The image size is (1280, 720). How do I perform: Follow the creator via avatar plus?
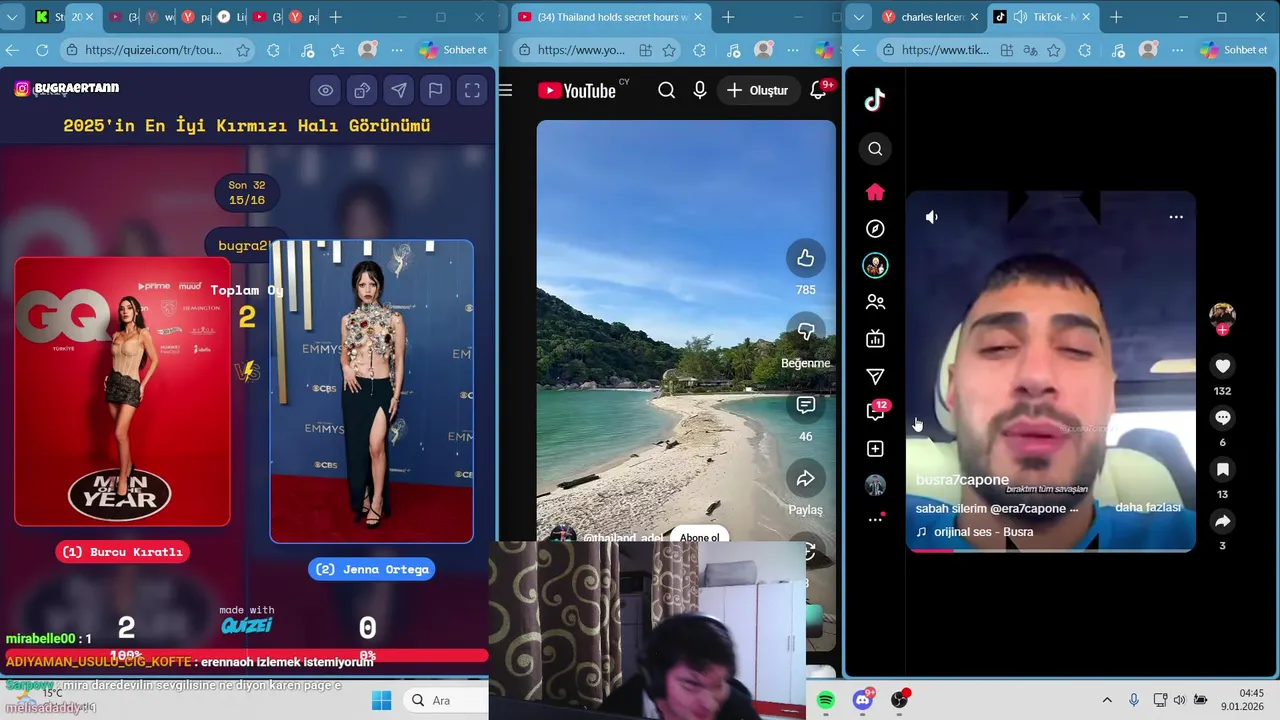1222,330
